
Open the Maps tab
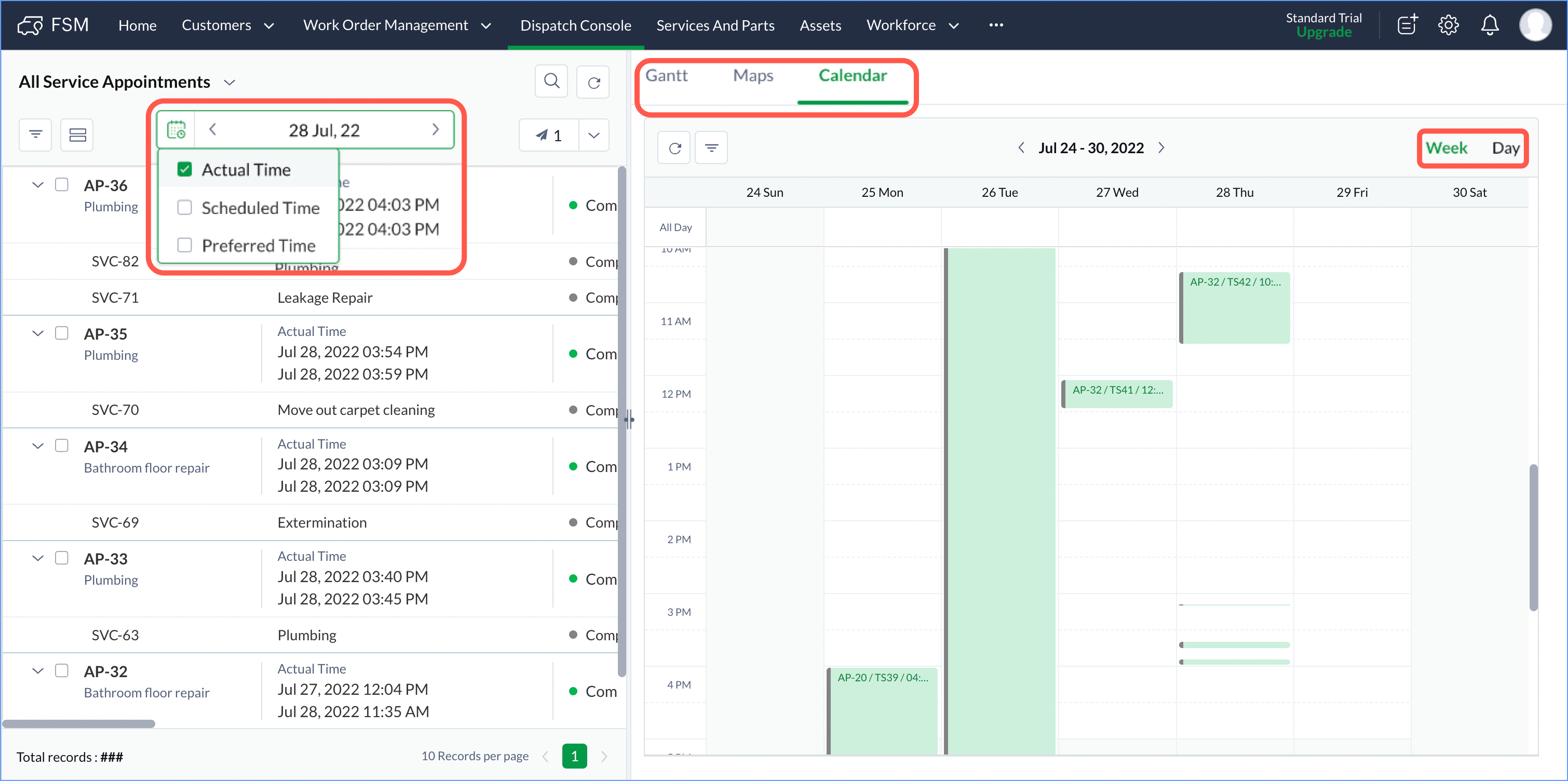[753, 75]
